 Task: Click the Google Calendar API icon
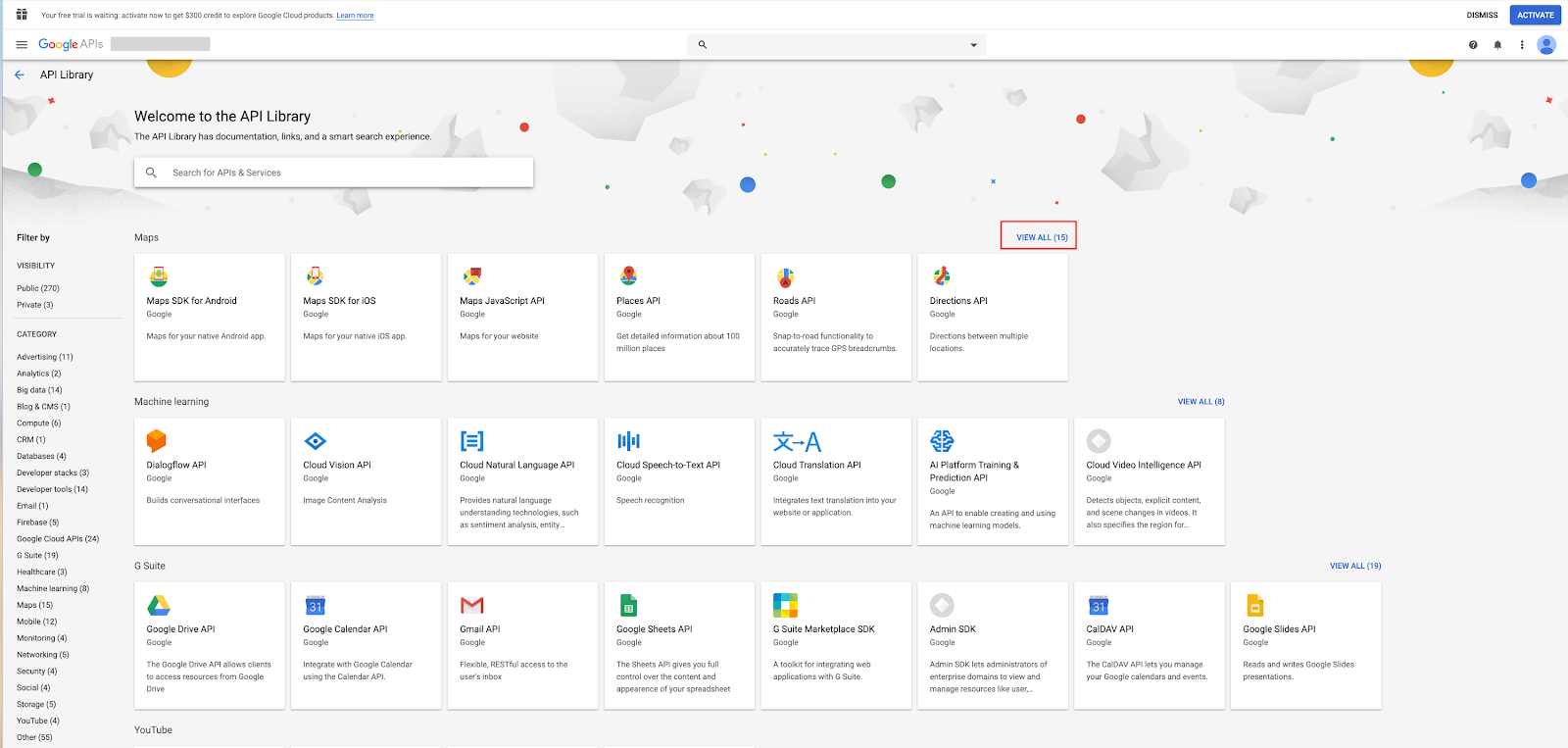tap(315, 605)
